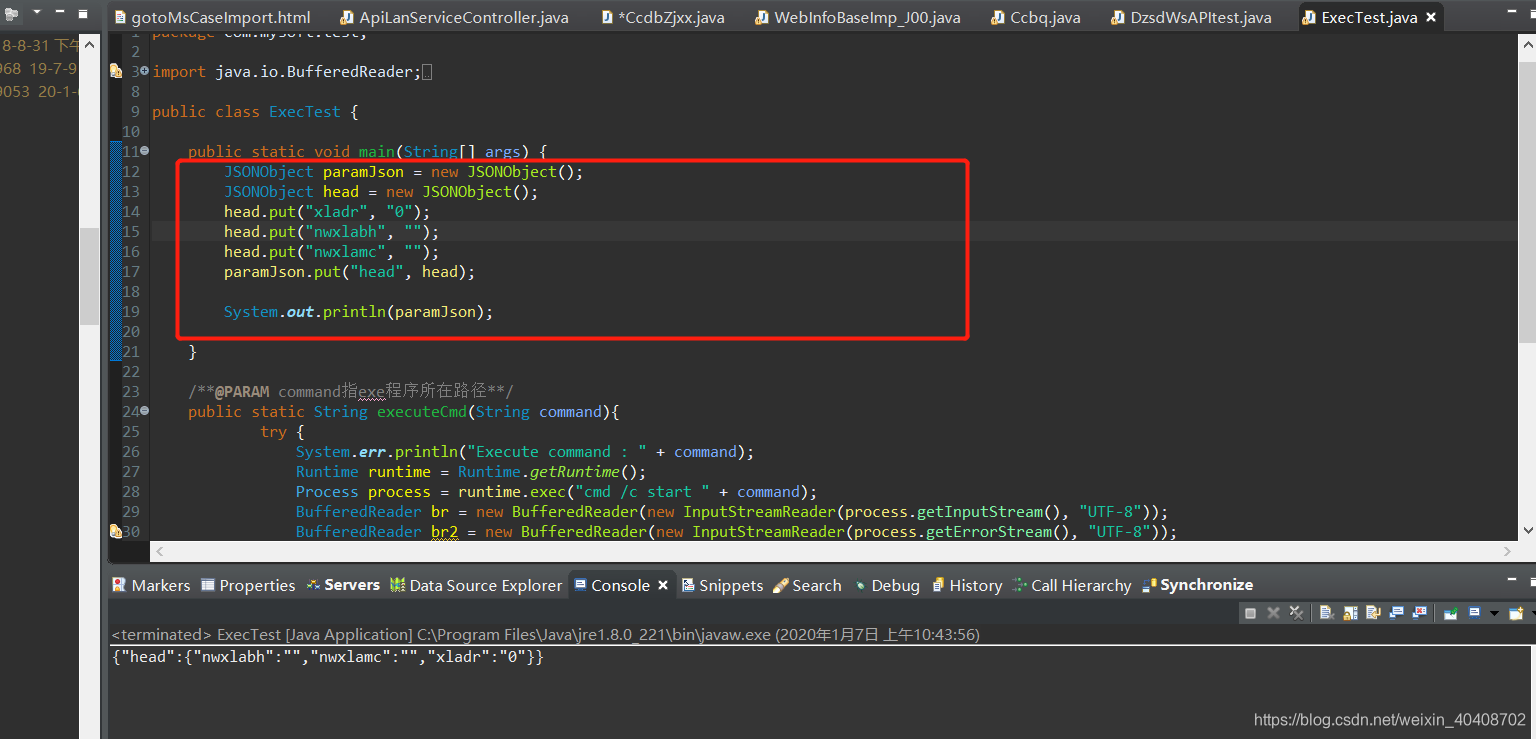Viewport: 1536px width, 739px height.
Task: Toggle Show Console When Standard Out Changes
Action: (x=1396, y=613)
